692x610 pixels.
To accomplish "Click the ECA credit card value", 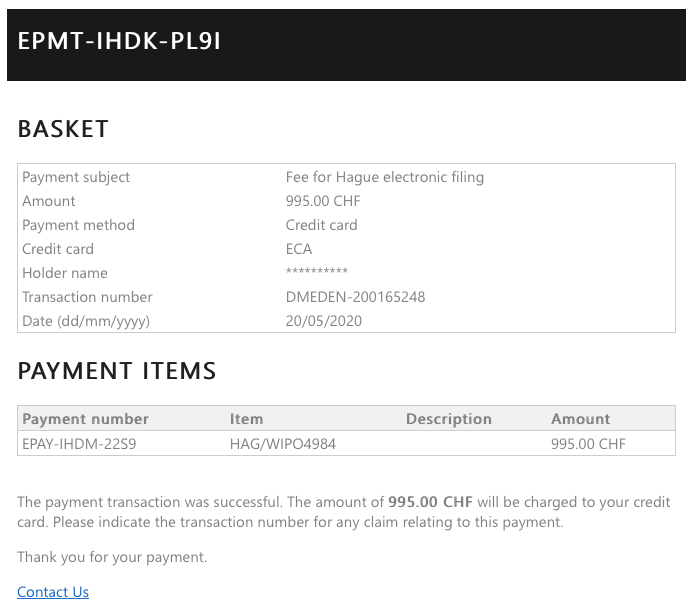I will click(x=299, y=249).
